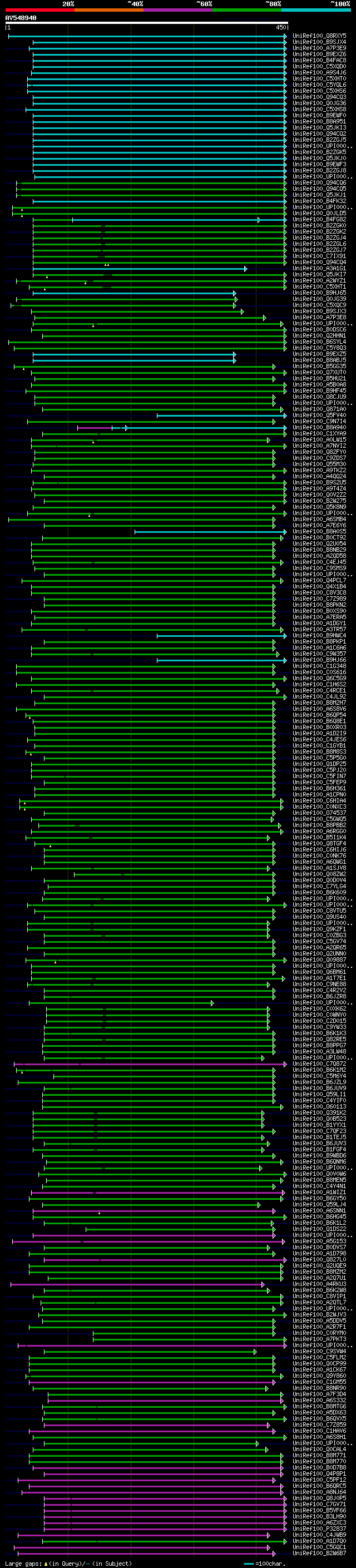Select the UniRef100_A7PKT3 label
Screen dimensions: 356x1568
[x=319, y=1339]
